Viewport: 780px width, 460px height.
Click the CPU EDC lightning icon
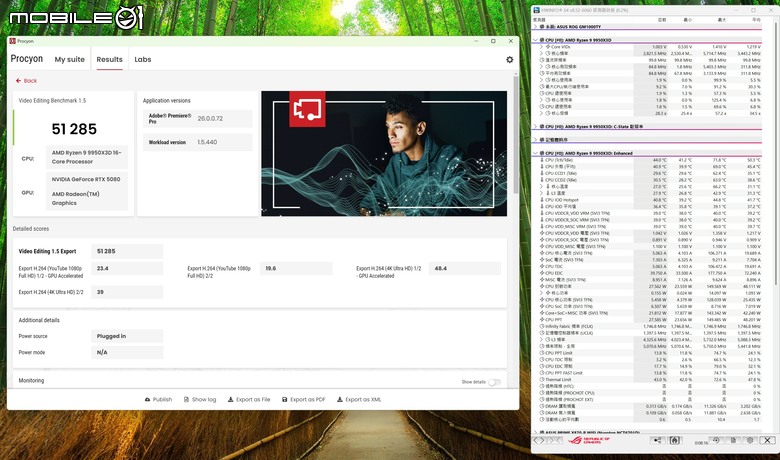coord(542,273)
